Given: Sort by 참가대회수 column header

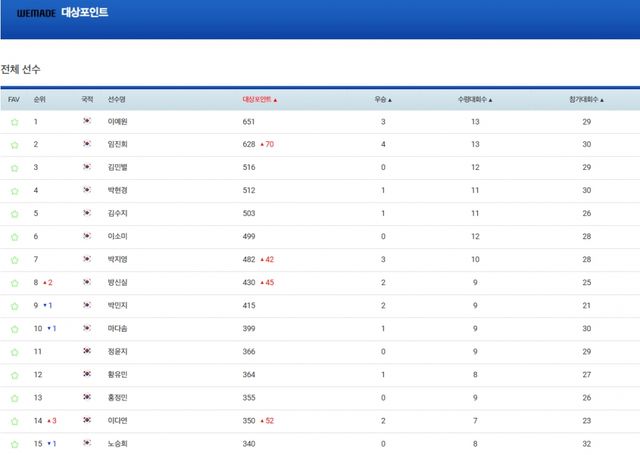Looking at the screenshot, I should click(586, 100).
